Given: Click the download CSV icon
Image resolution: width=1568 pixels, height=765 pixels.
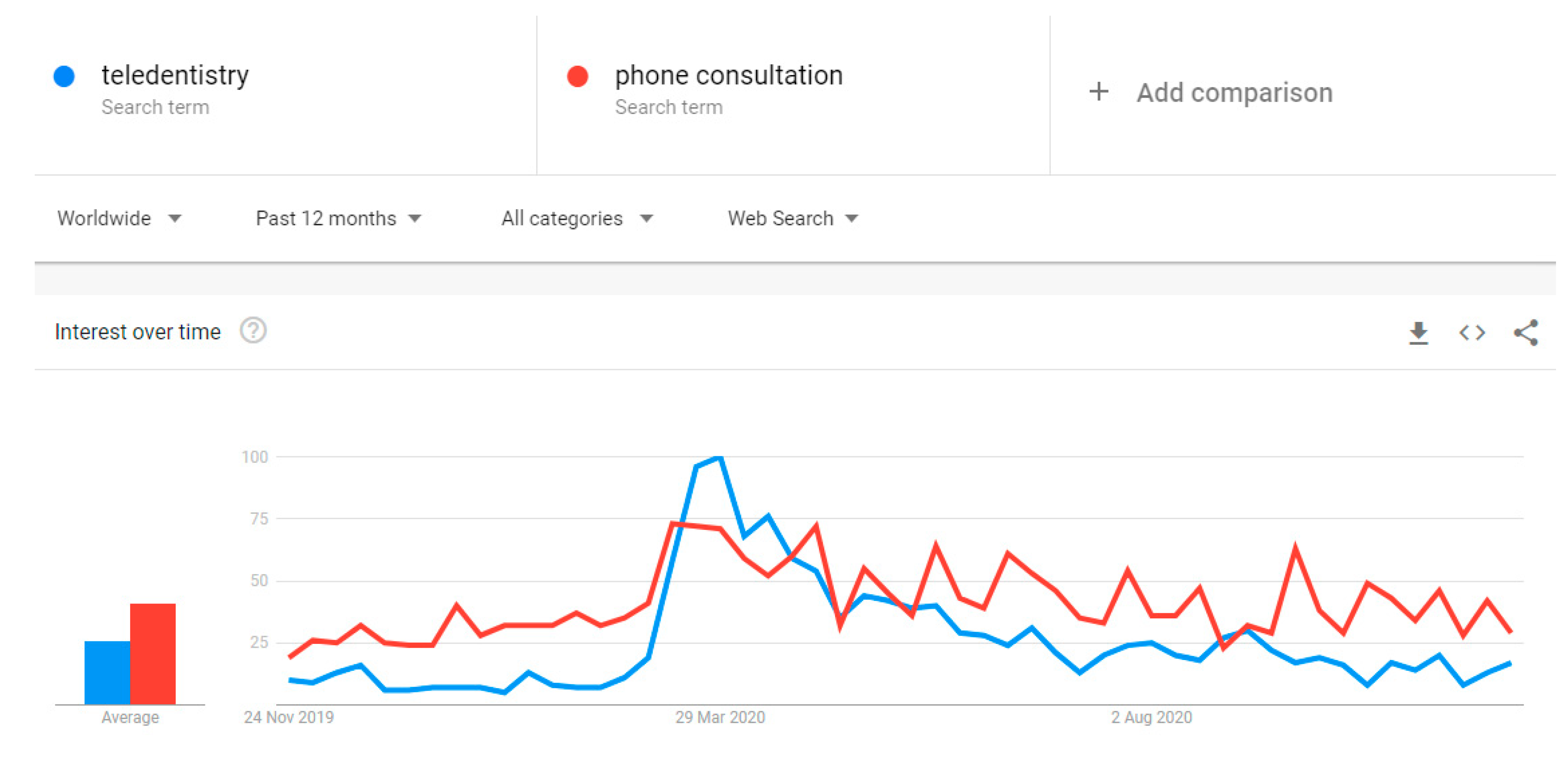Looking at the screenshot, I should pyautogui.click(x=1418, y=333).
